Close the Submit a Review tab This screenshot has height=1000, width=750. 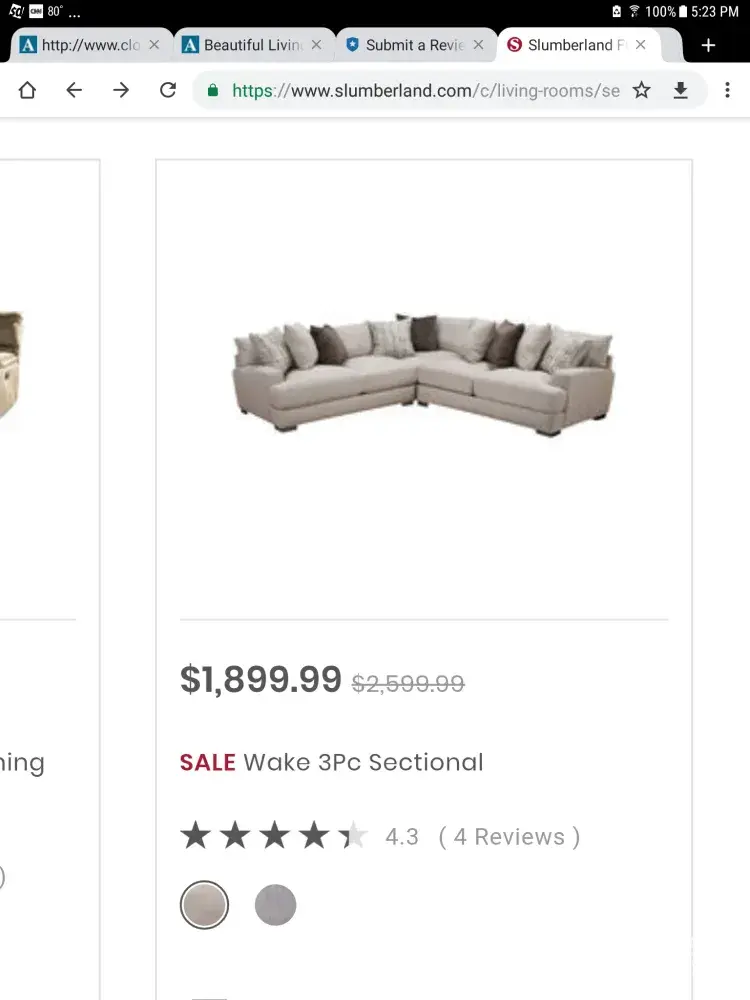[478, 45]
